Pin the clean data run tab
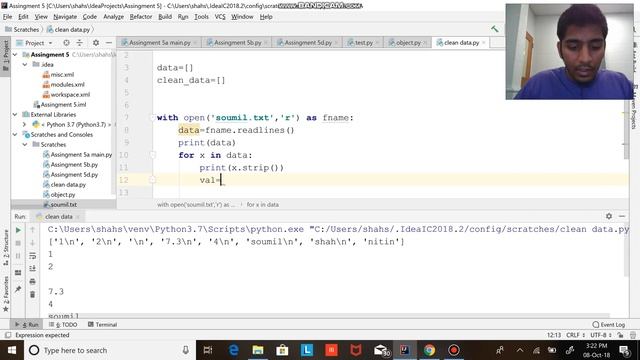The image size is (640, 360). pyautogui.click(x=18, y=289)
